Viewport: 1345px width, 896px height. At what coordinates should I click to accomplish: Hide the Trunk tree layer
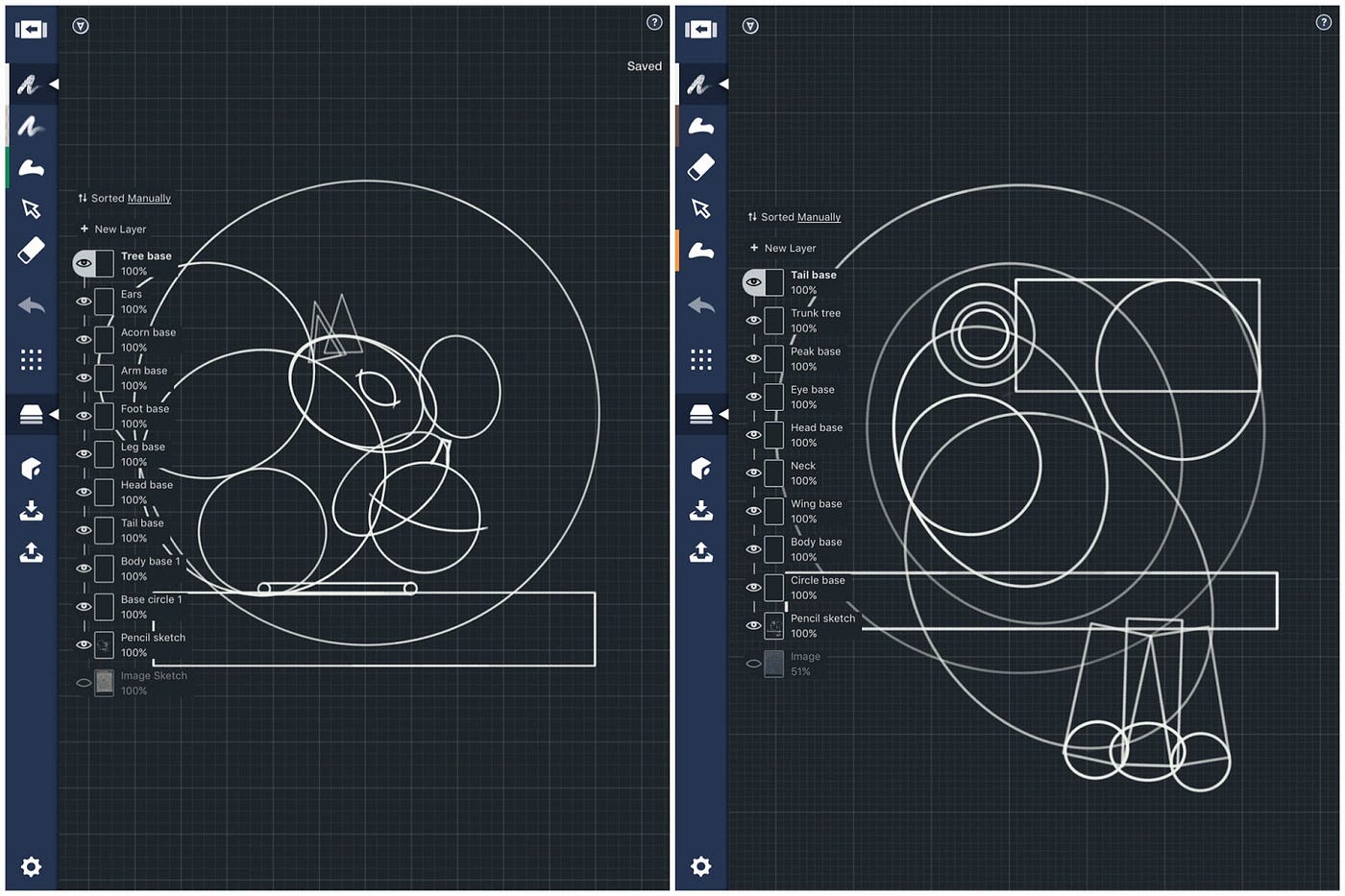pos(754,321)
